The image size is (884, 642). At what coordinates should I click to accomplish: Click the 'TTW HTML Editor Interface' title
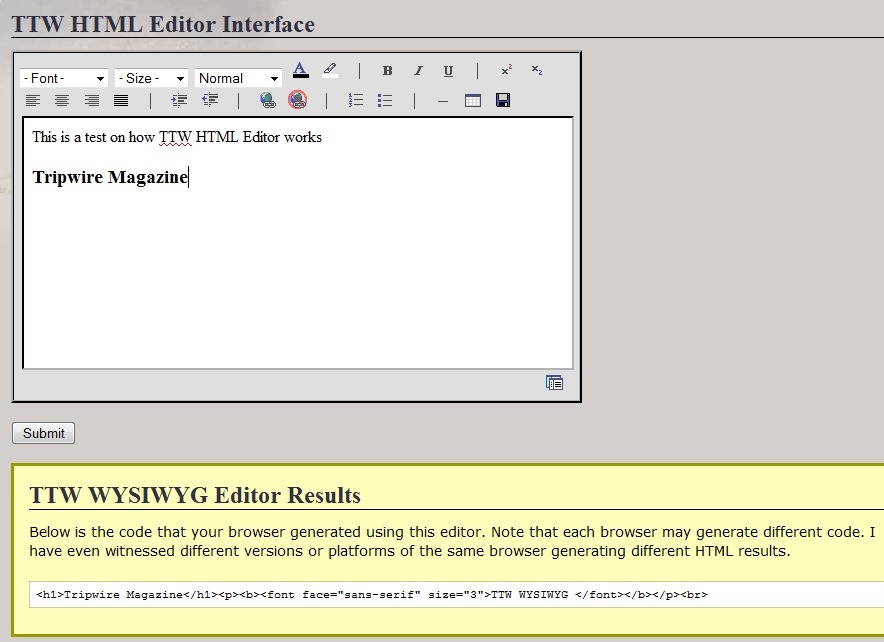[x=163, y=24]
